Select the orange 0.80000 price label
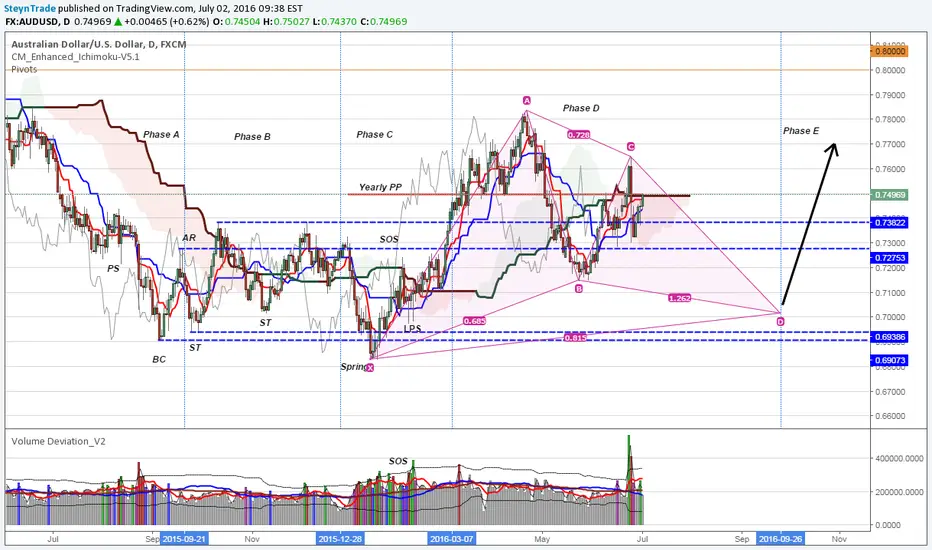This screenshot has height=550, width=932. 890,51
